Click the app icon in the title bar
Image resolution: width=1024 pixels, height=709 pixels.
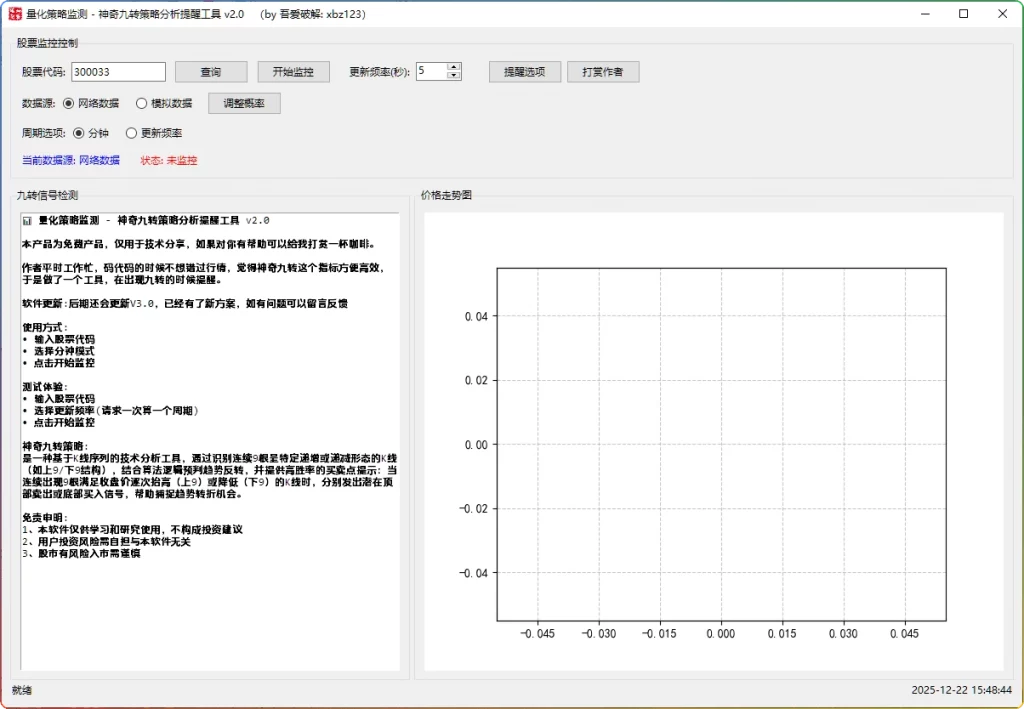click(x=14, y=14)
